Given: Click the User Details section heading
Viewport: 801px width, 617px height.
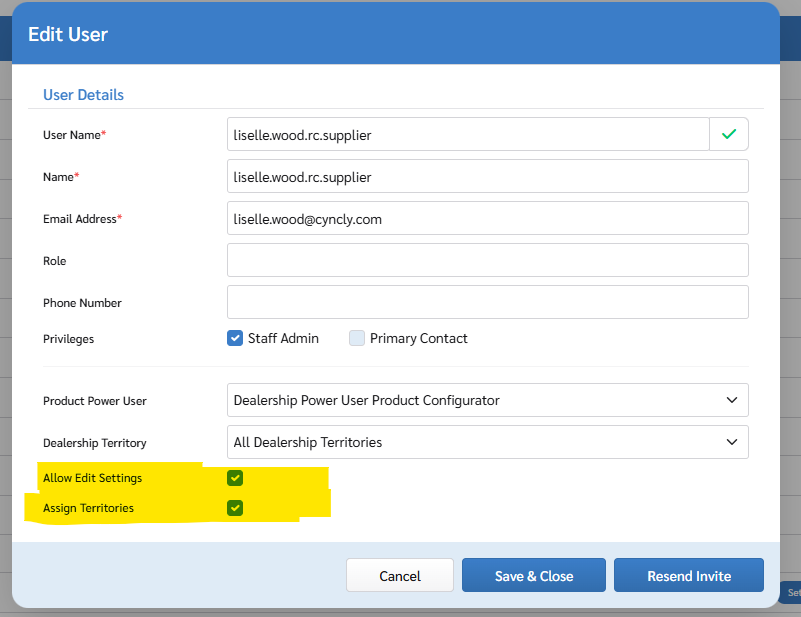Looking at the screenshot, I should [83, 95].
